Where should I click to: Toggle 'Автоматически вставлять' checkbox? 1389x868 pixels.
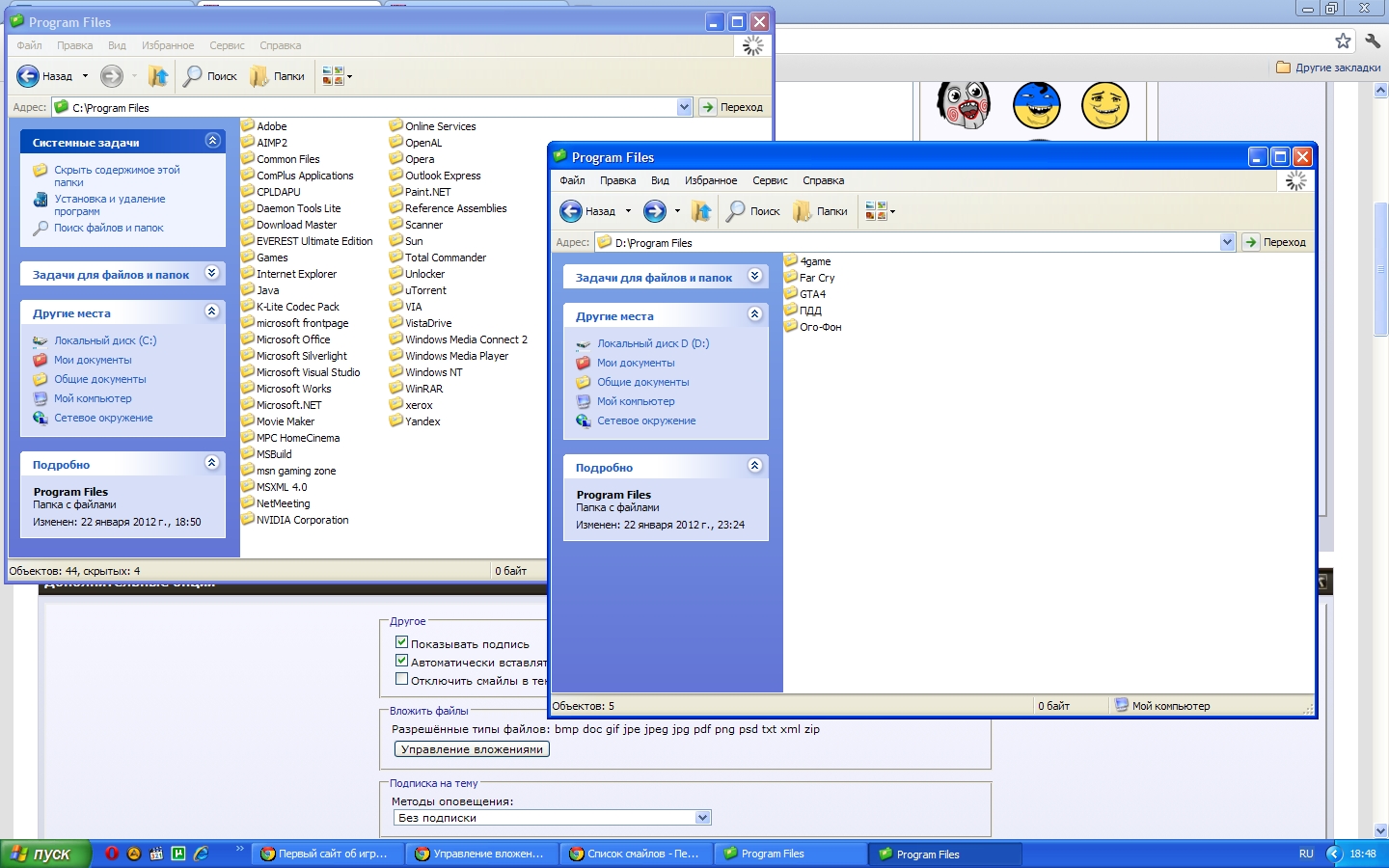coord(402,661)
